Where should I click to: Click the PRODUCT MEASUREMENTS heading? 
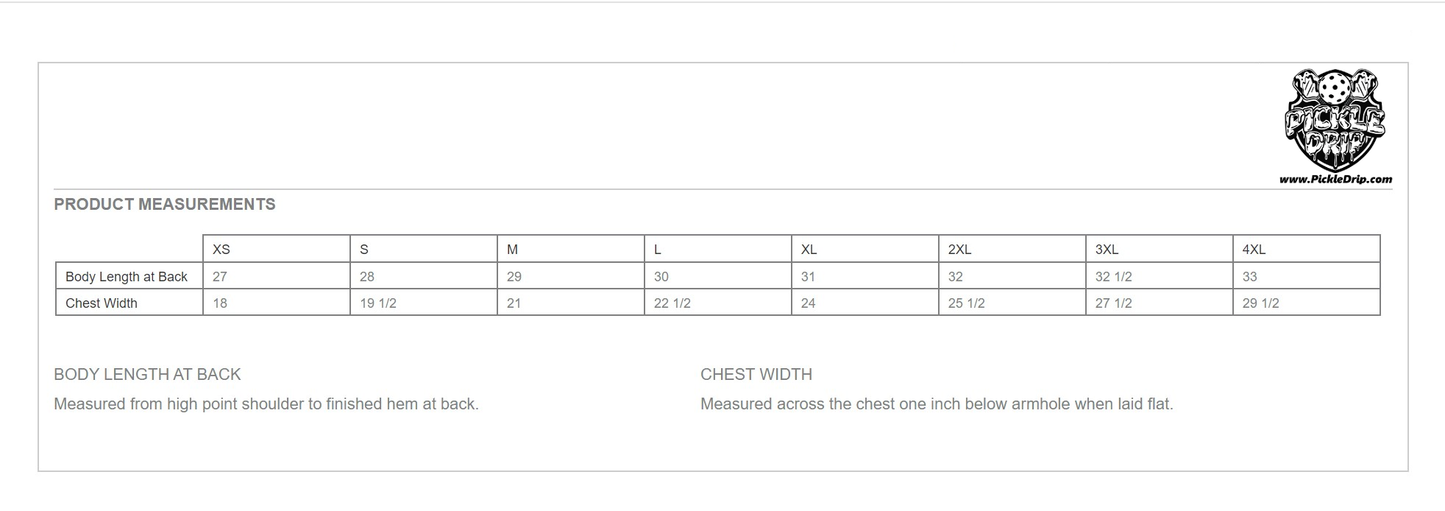click(165, 204)
